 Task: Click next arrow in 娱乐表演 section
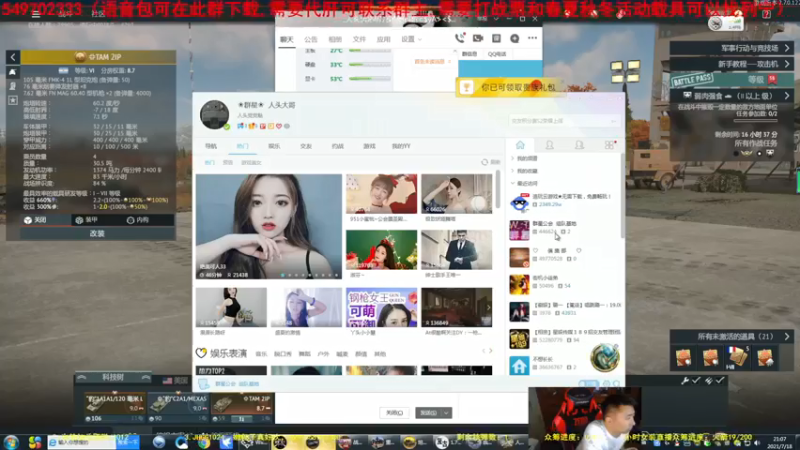[x=490, y=351]
